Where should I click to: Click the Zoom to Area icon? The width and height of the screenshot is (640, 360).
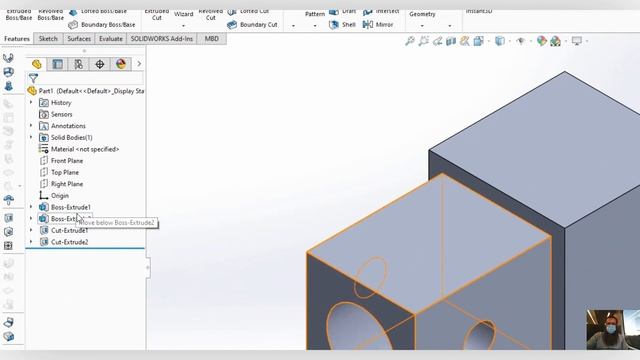424,41
